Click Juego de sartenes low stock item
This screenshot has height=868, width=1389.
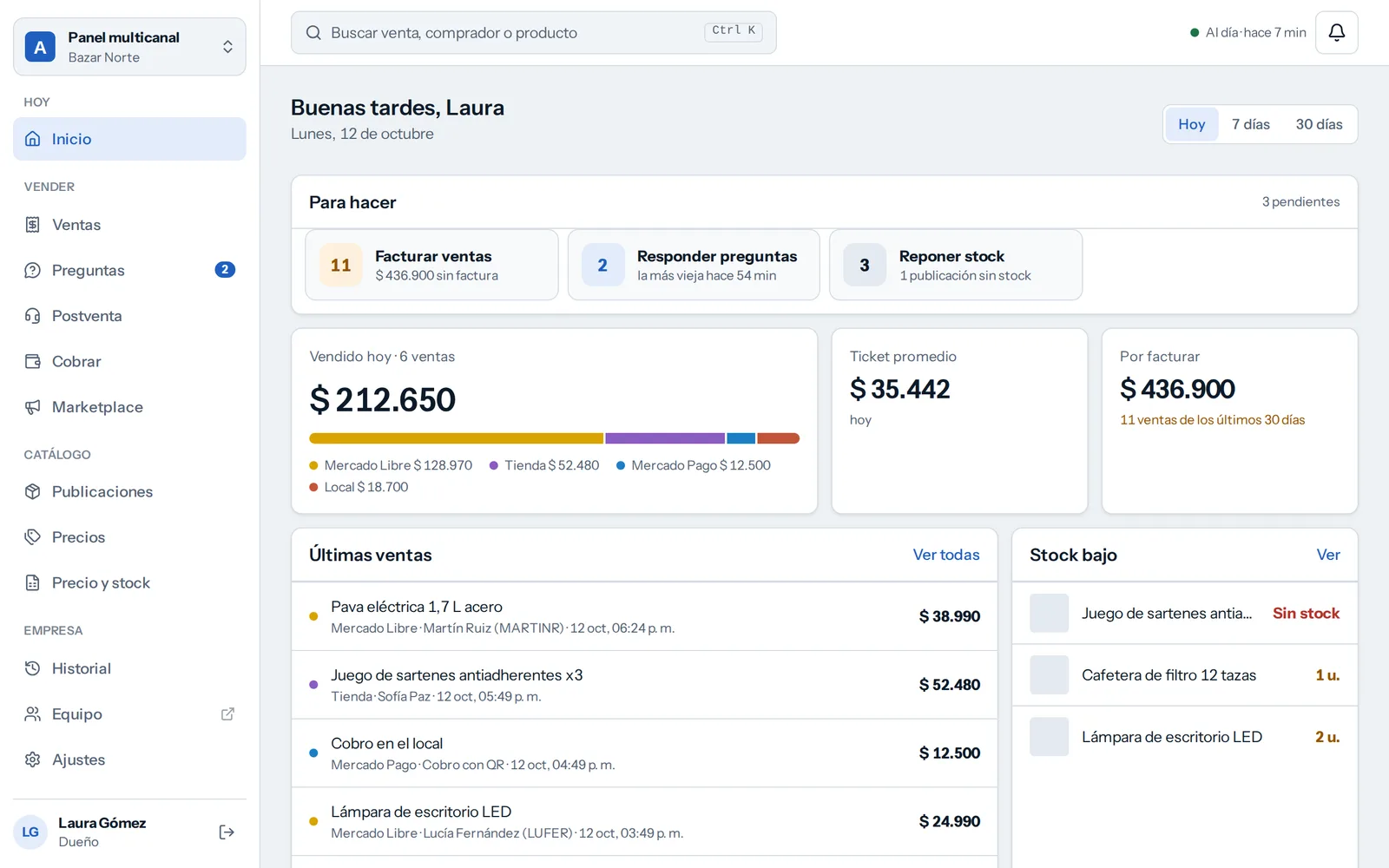[1185, 614]
